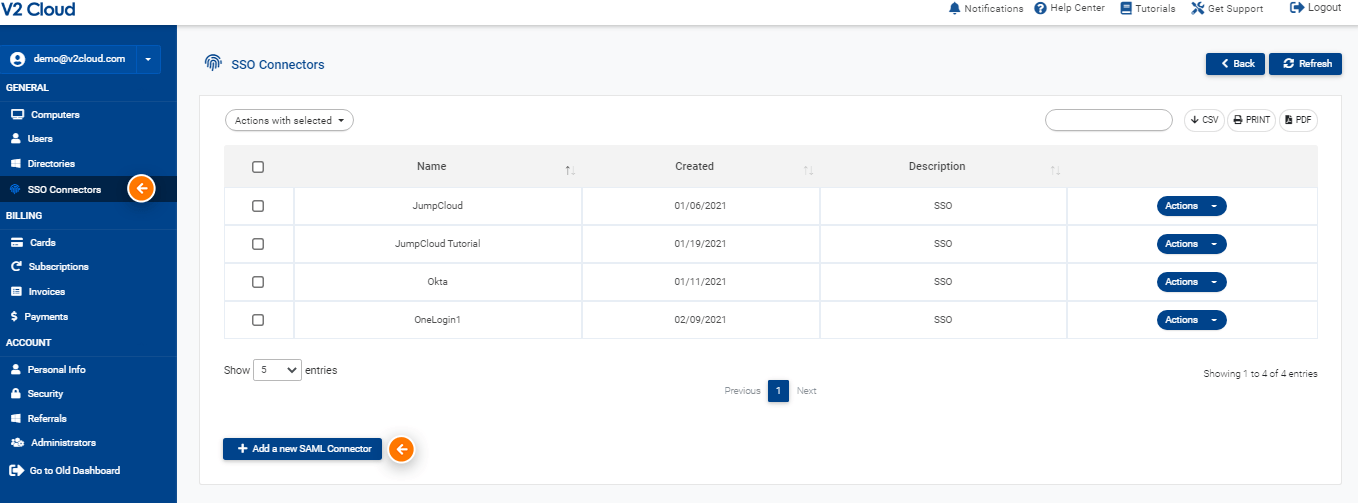Tick the checkbox for JumpCloud row
The image size is (1358, 503).
click(258, 206)
